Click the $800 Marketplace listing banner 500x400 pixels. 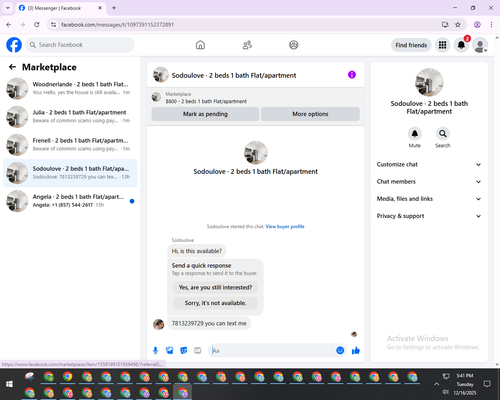point(256,97)
